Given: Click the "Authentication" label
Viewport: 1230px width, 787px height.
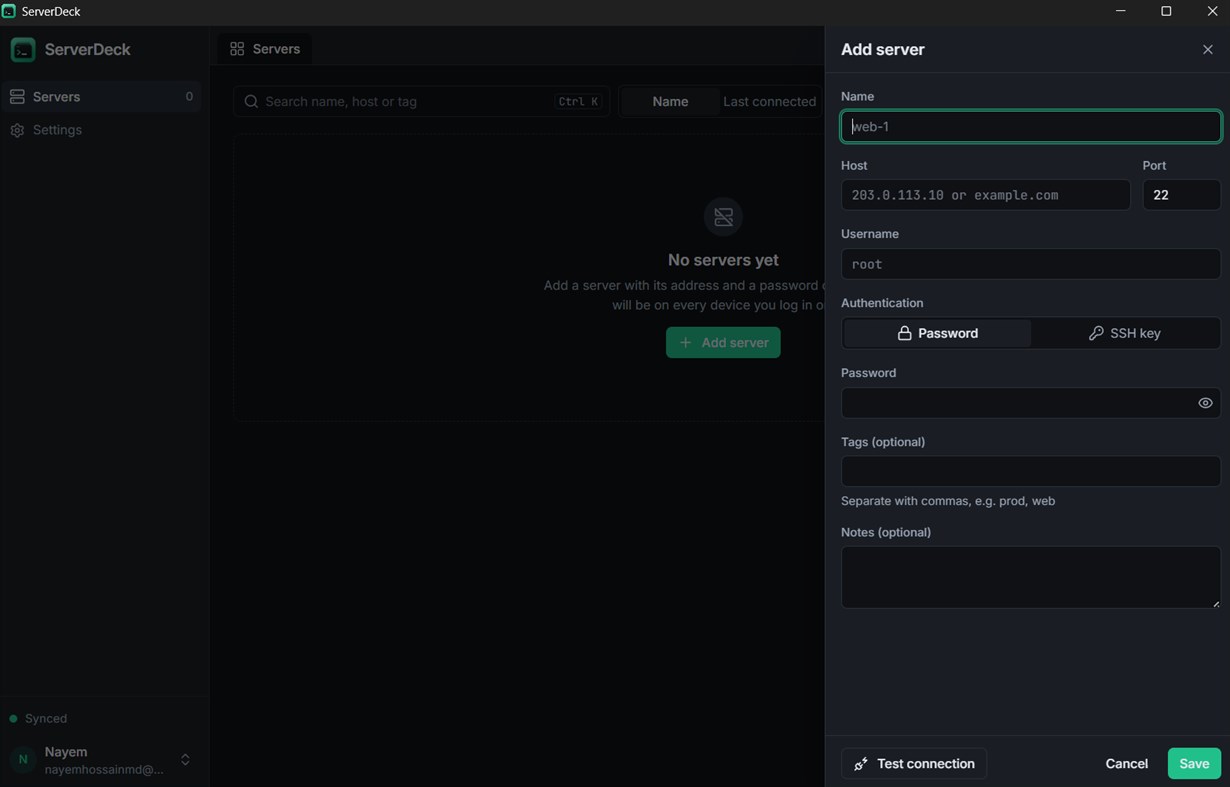Looking at the screenshot, I should [882, 303].
